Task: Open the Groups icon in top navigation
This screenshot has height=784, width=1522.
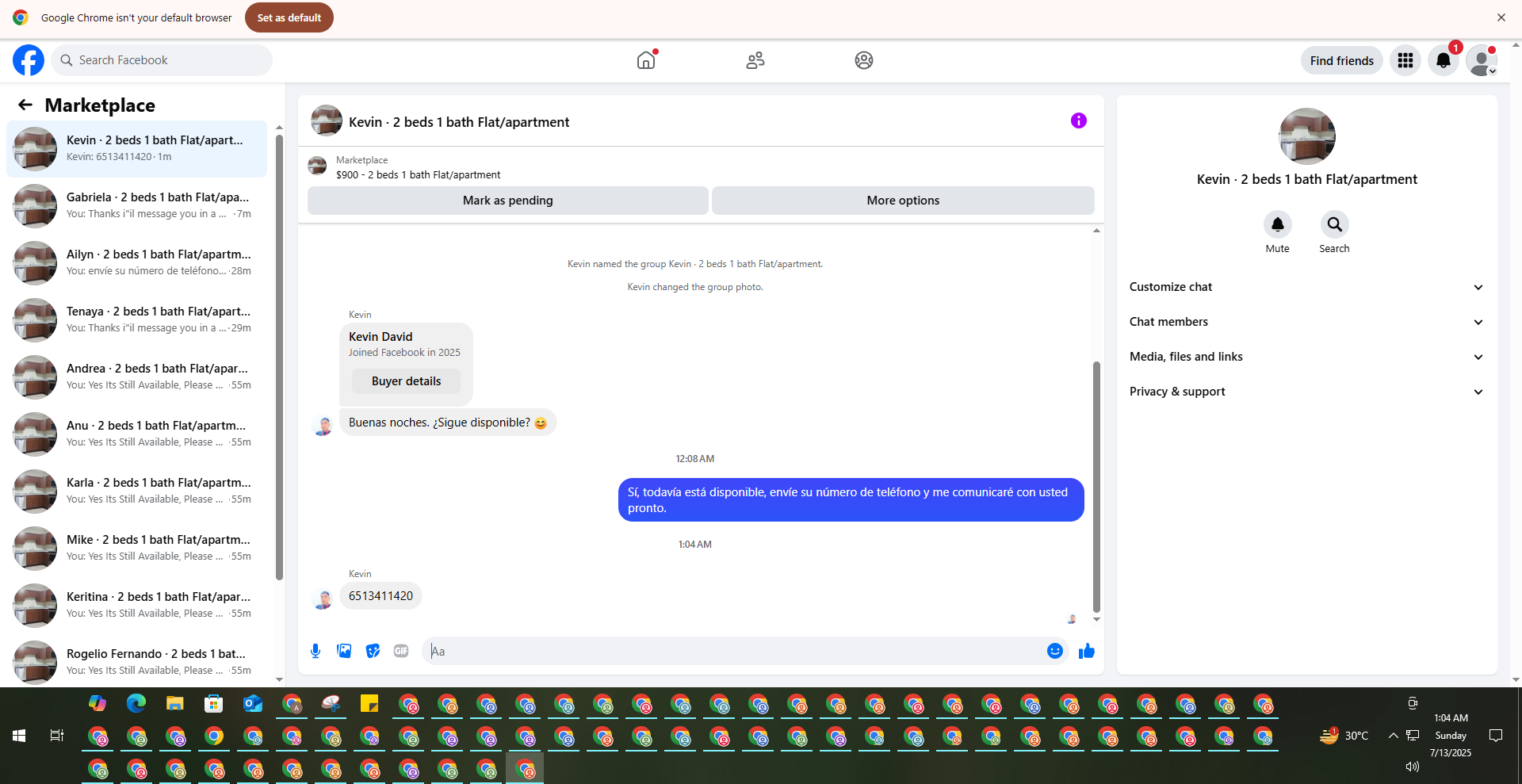Action: [864, 60]
